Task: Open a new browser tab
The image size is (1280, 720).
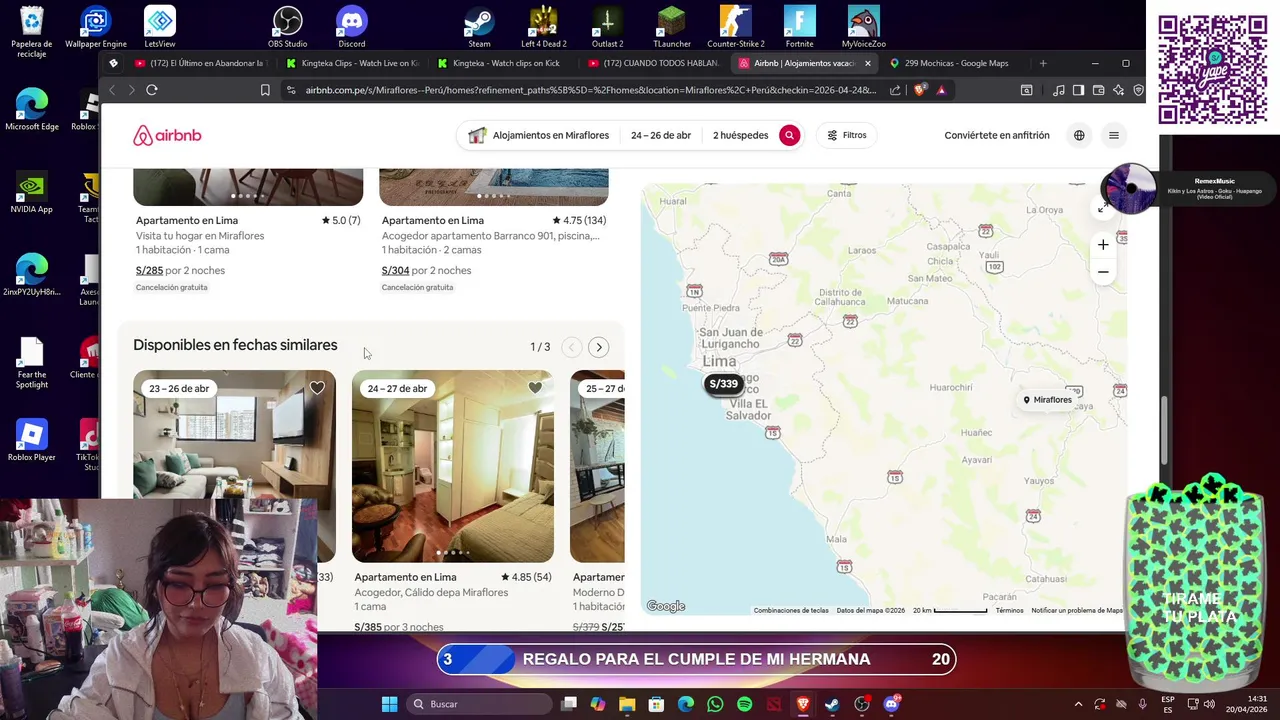Action: (1043, 63)
